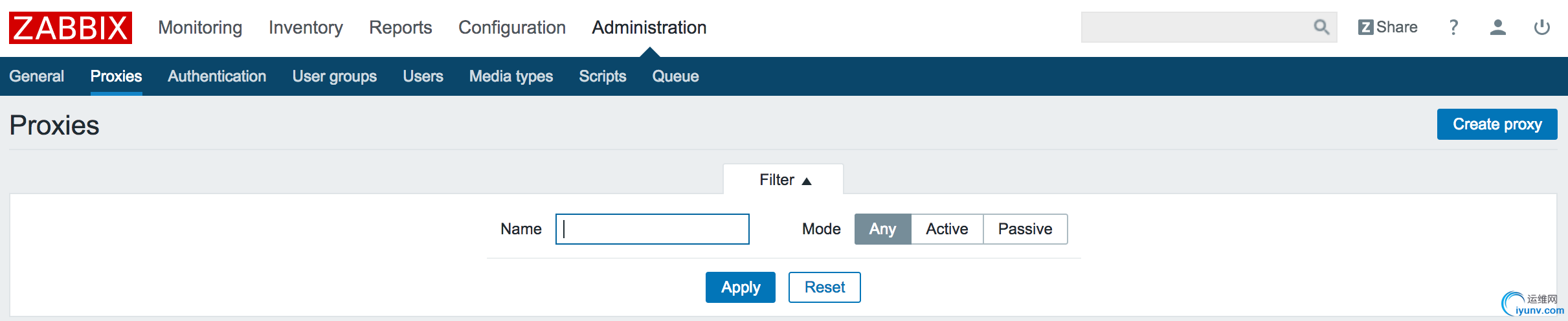Image resolution: width=1568 pixels, height=321 pixels.
Task: Collapse the Filter panel
Action: pyautogui.click(x=784, y=180)
